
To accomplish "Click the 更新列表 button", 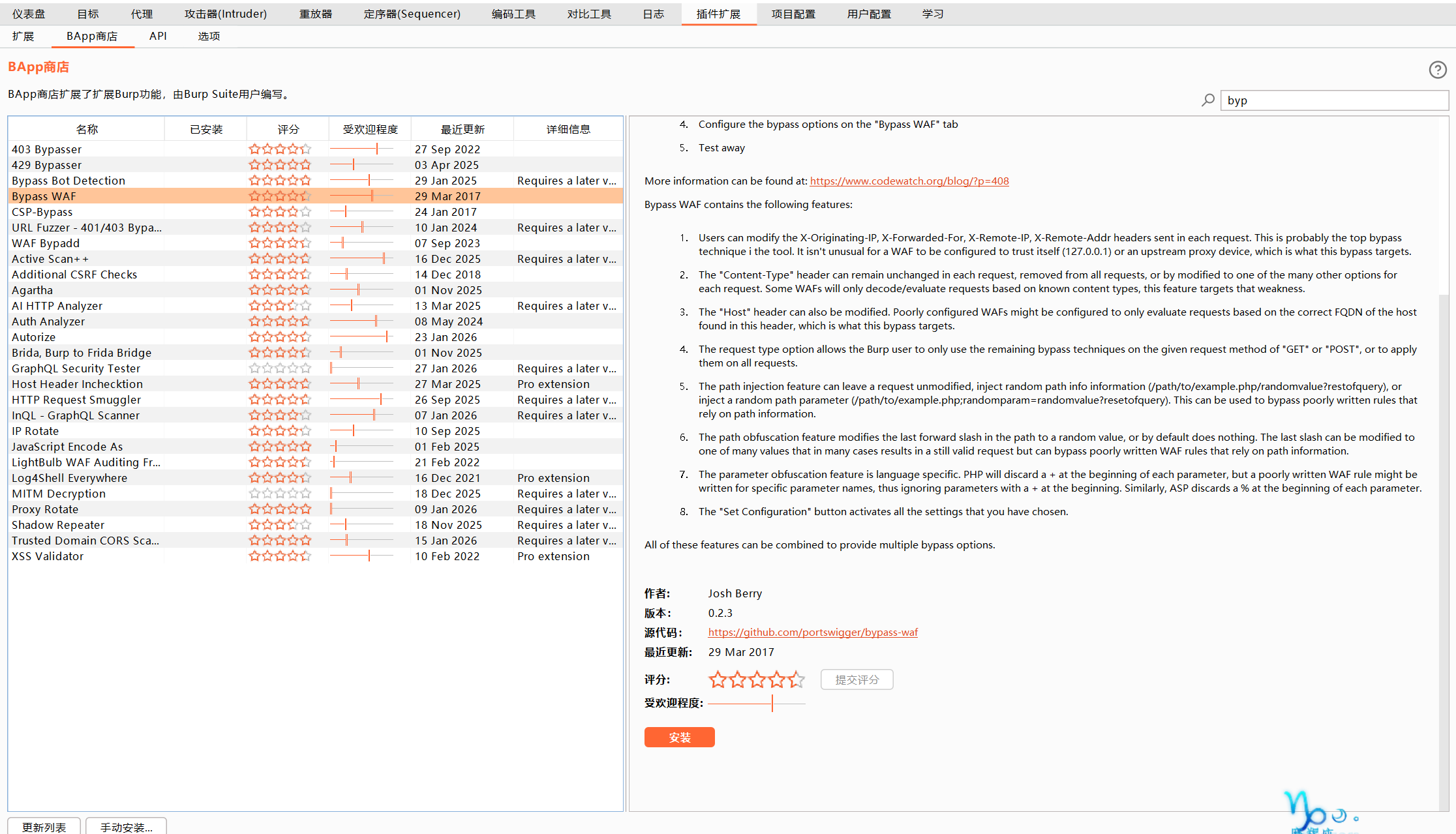I will [x=44, y=826].
